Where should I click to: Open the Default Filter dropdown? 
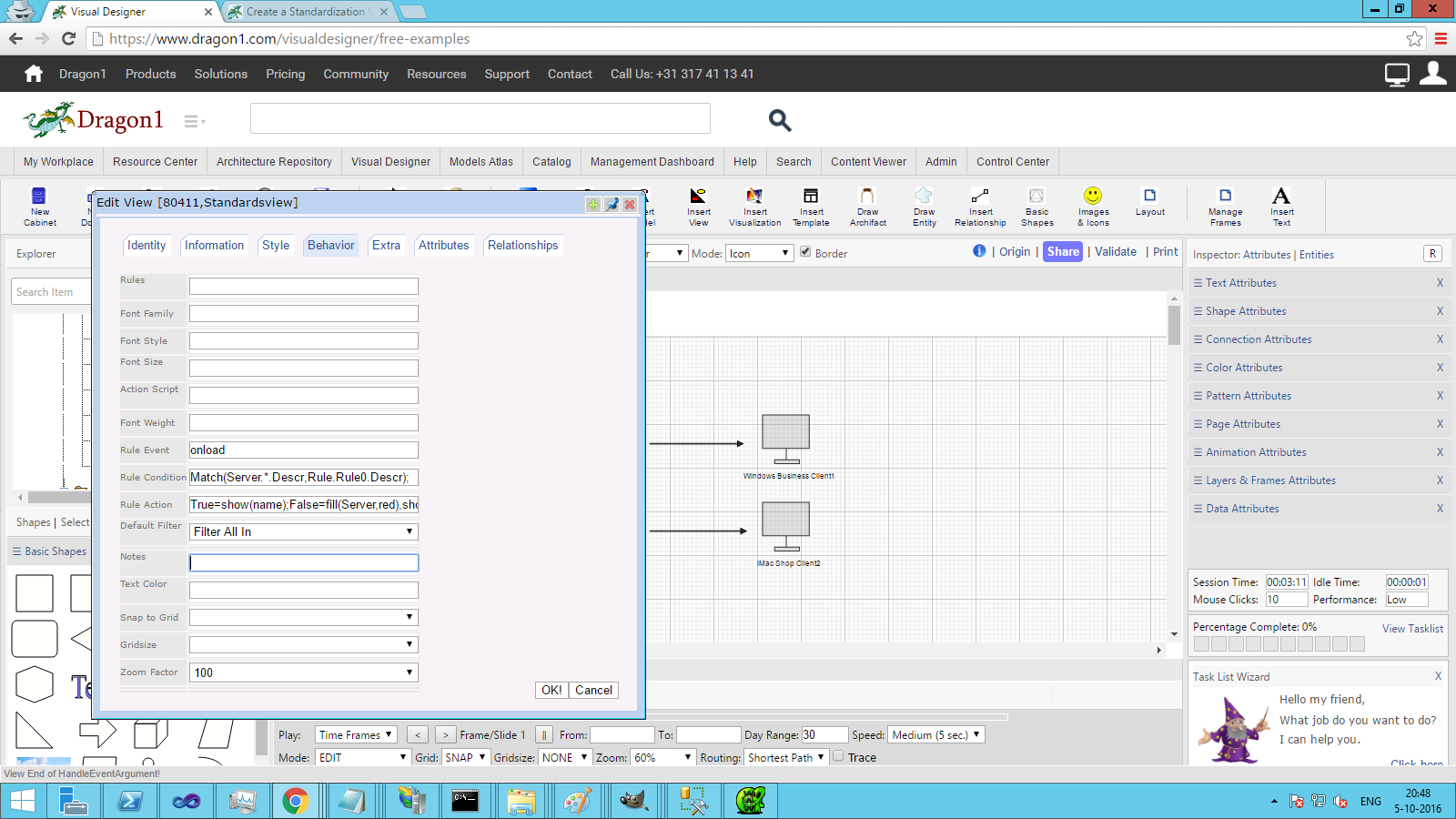click(304, 531)
